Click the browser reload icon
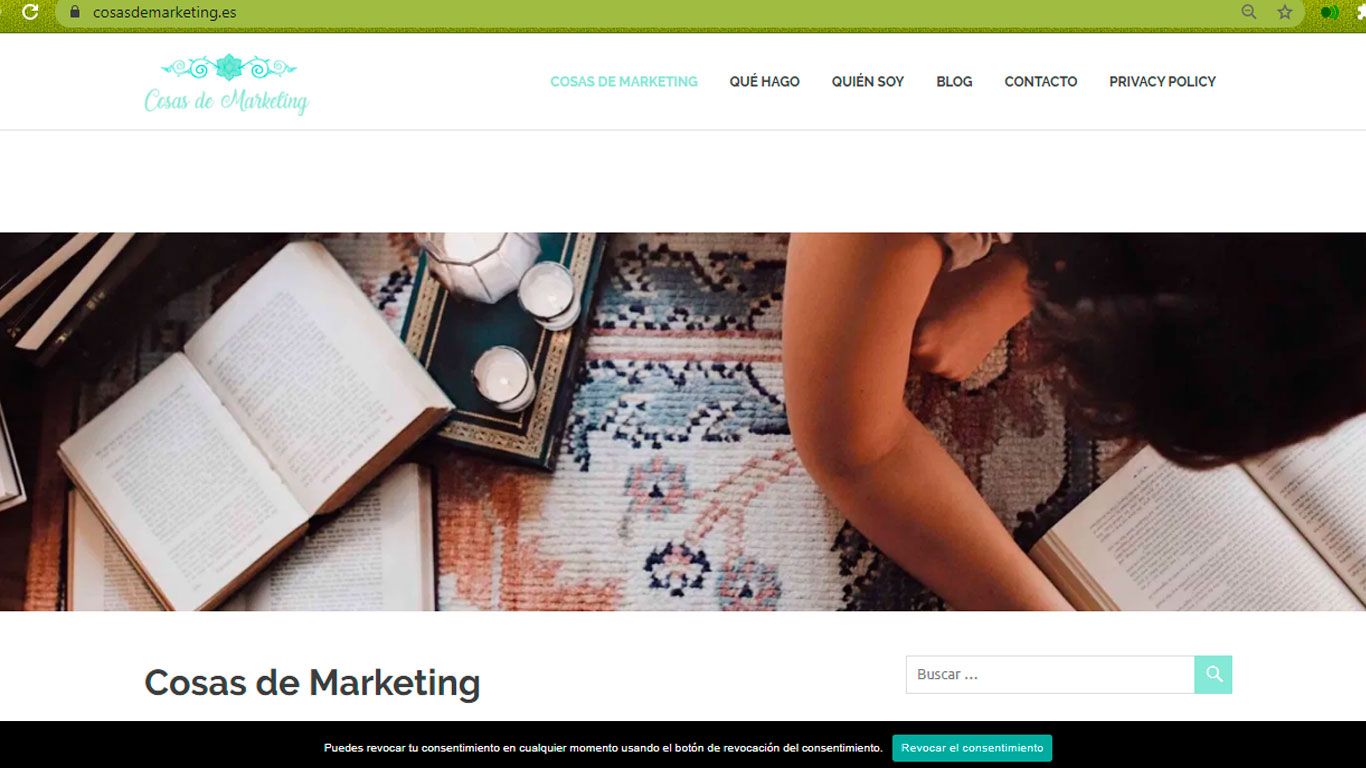 [x=30, y=12]
